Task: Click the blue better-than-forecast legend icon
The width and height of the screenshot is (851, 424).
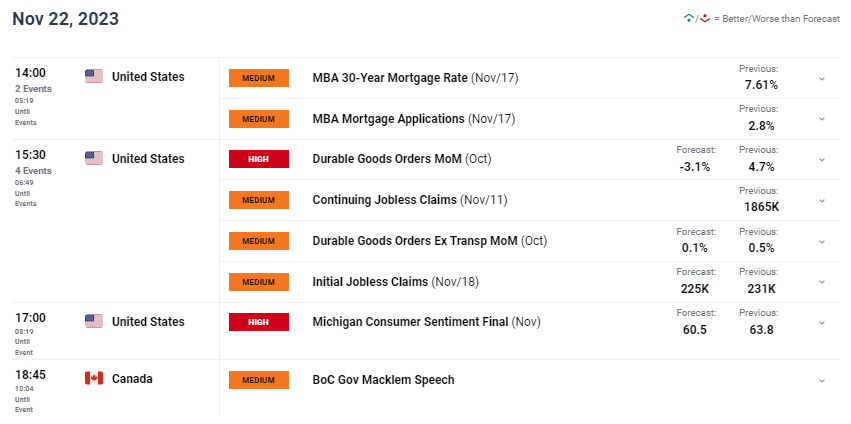Action: pos(689,18)
